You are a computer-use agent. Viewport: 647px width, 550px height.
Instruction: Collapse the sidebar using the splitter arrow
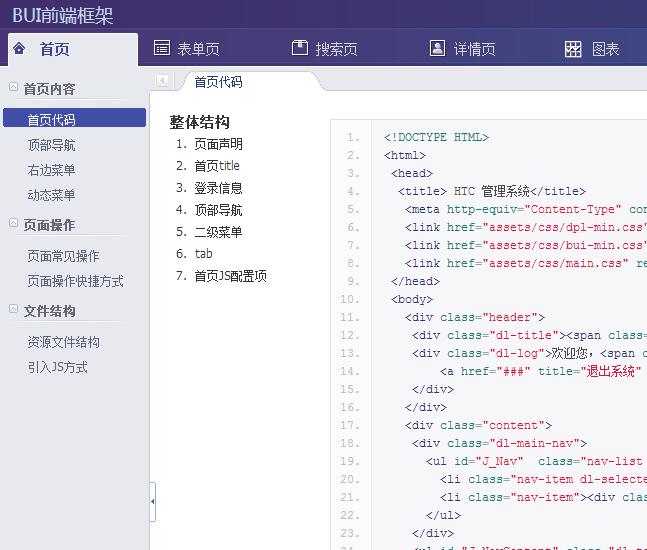152,502
